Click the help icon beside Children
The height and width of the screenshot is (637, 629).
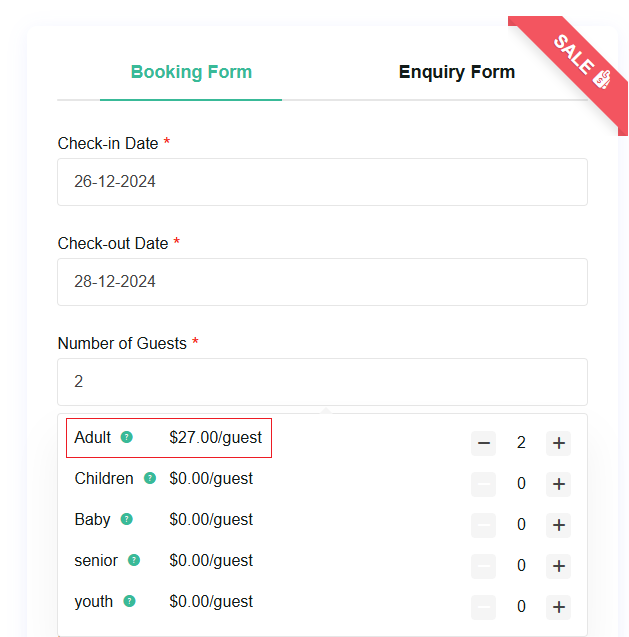[150, 478]
